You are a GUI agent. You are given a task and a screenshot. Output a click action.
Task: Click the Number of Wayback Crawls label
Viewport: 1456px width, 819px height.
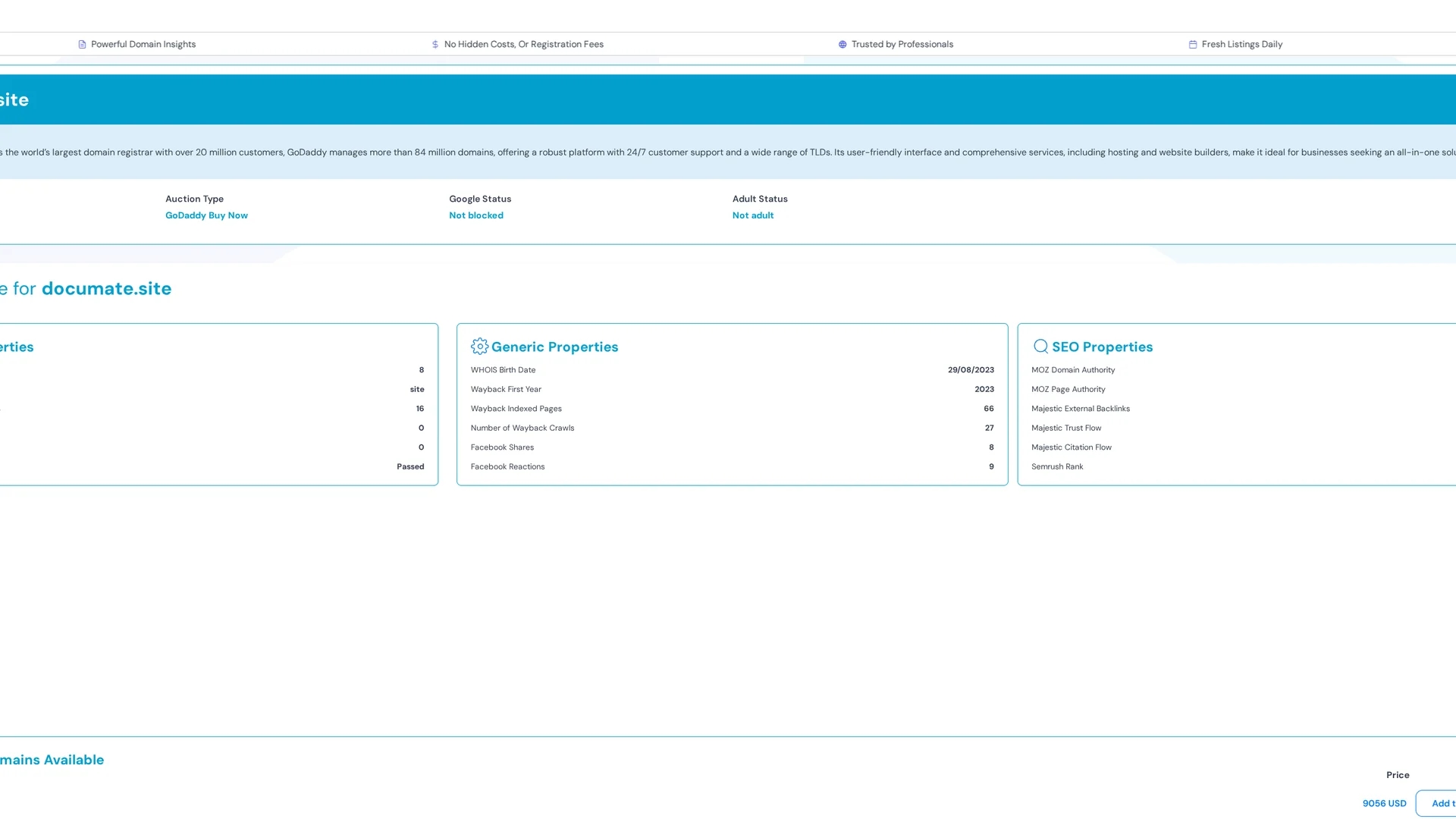[x=522, y=428]
